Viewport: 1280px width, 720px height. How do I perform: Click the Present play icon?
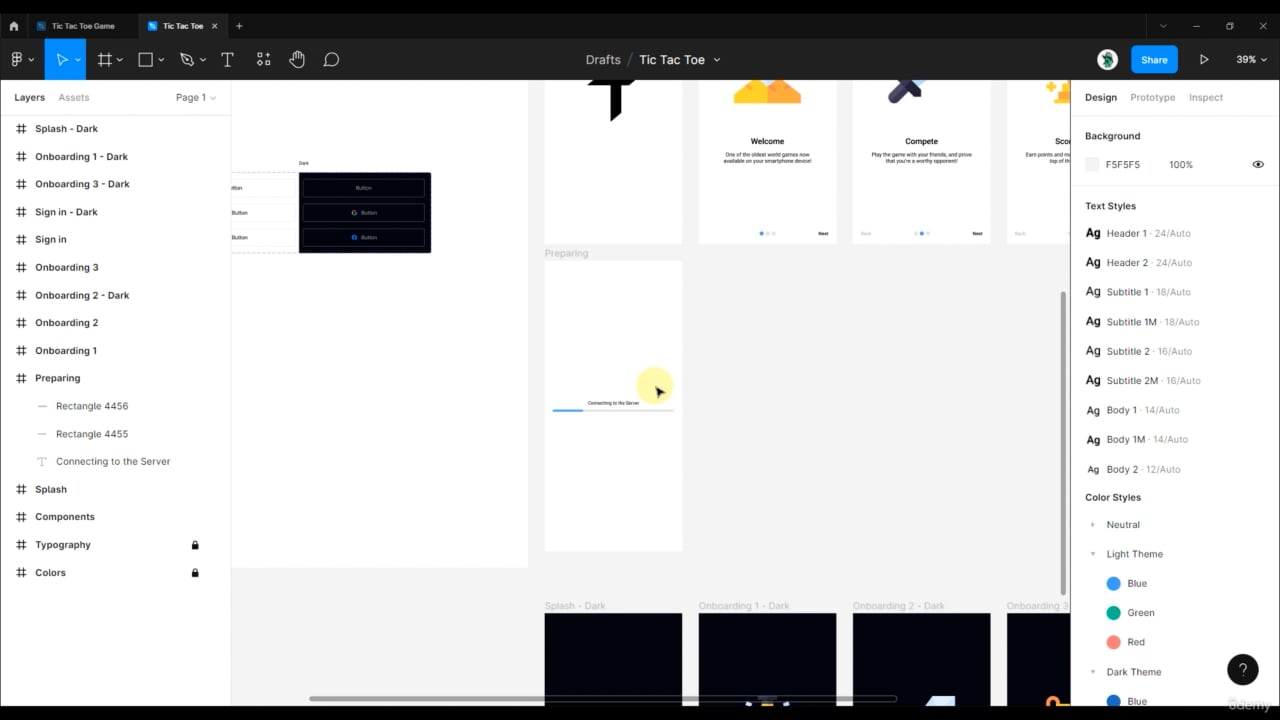[1204, 60]
